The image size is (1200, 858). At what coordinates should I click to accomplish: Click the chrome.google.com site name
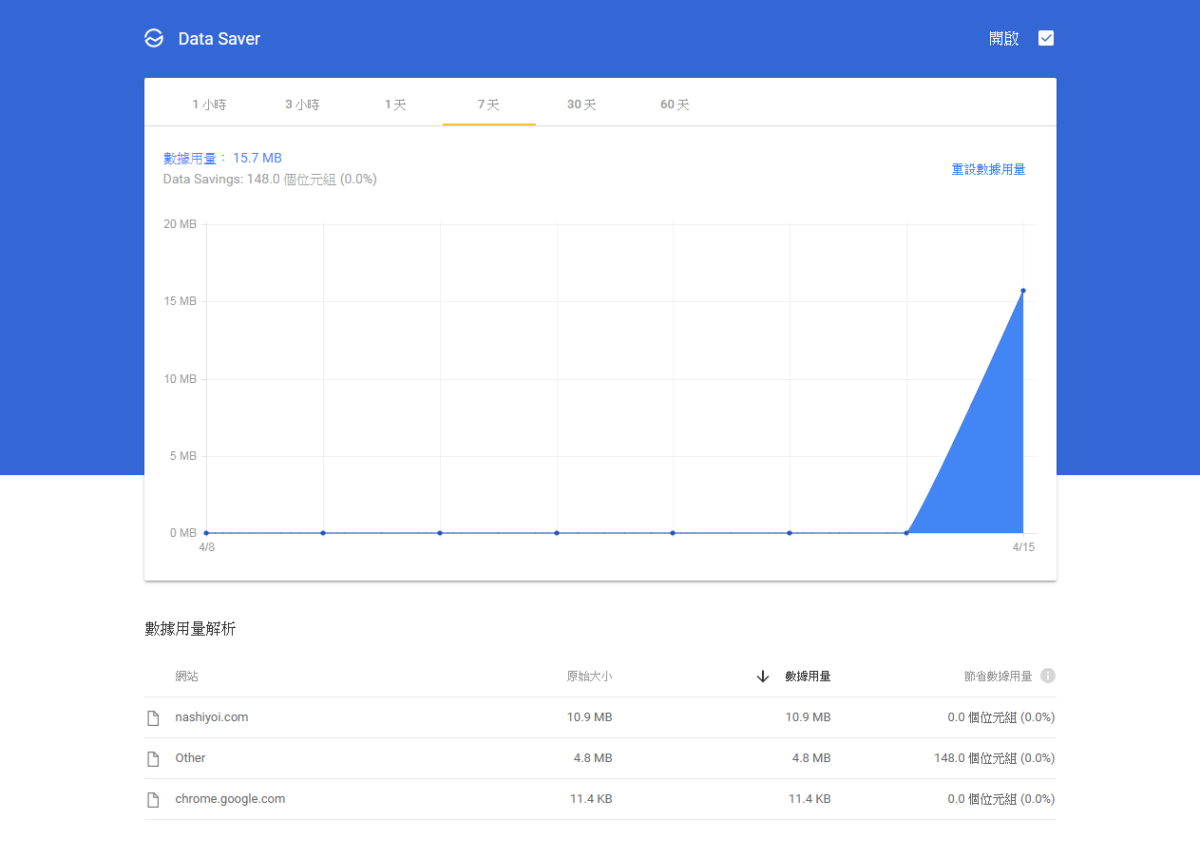(x=230, y=799)
